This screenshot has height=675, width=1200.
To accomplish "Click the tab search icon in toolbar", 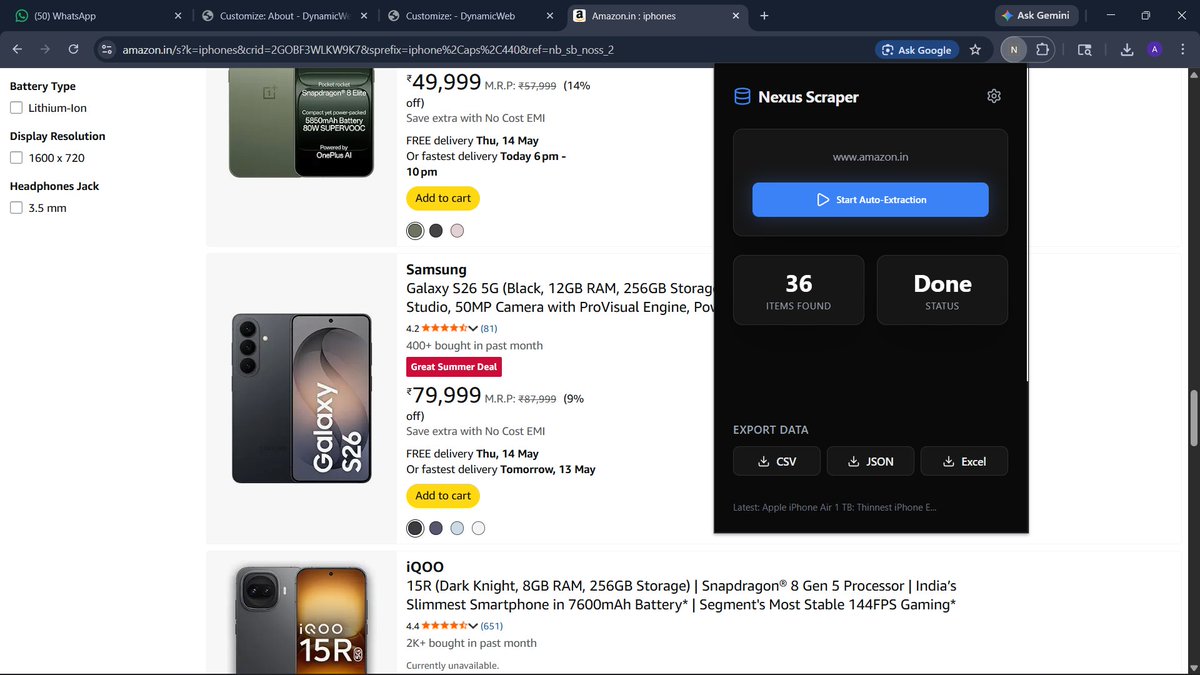I will (x=1085, y=49).
